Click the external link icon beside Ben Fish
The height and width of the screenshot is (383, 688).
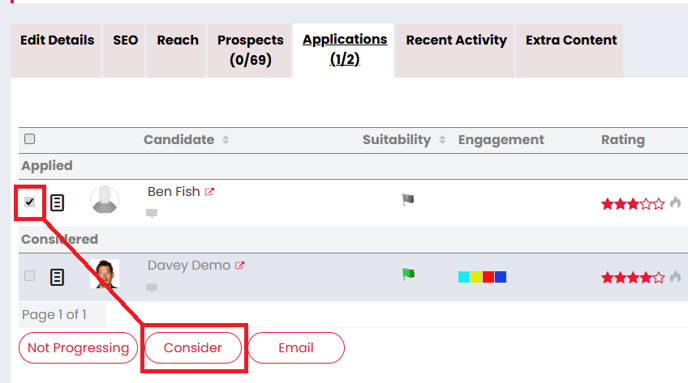(x=209, y=192)
